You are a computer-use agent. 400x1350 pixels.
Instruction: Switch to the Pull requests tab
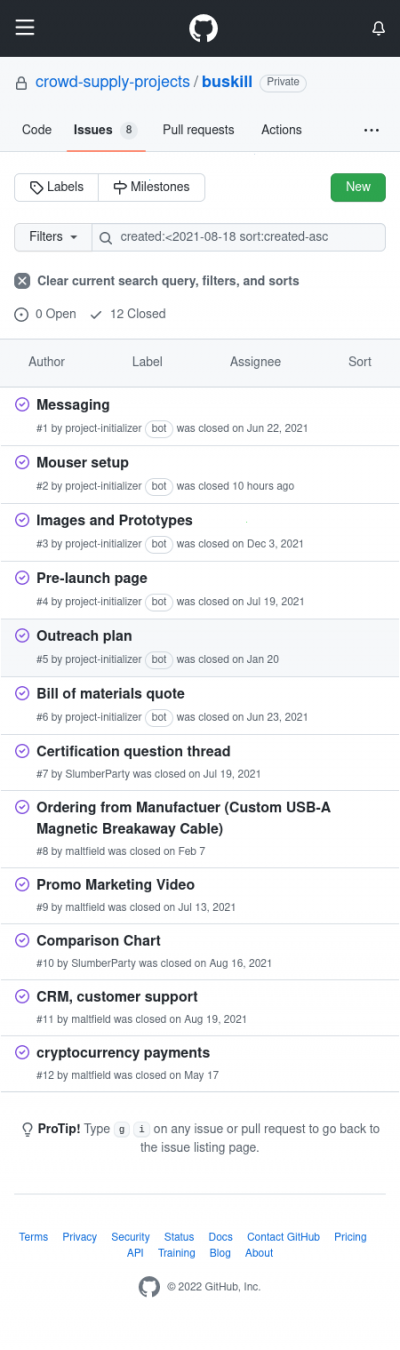(x=198, y=130)
